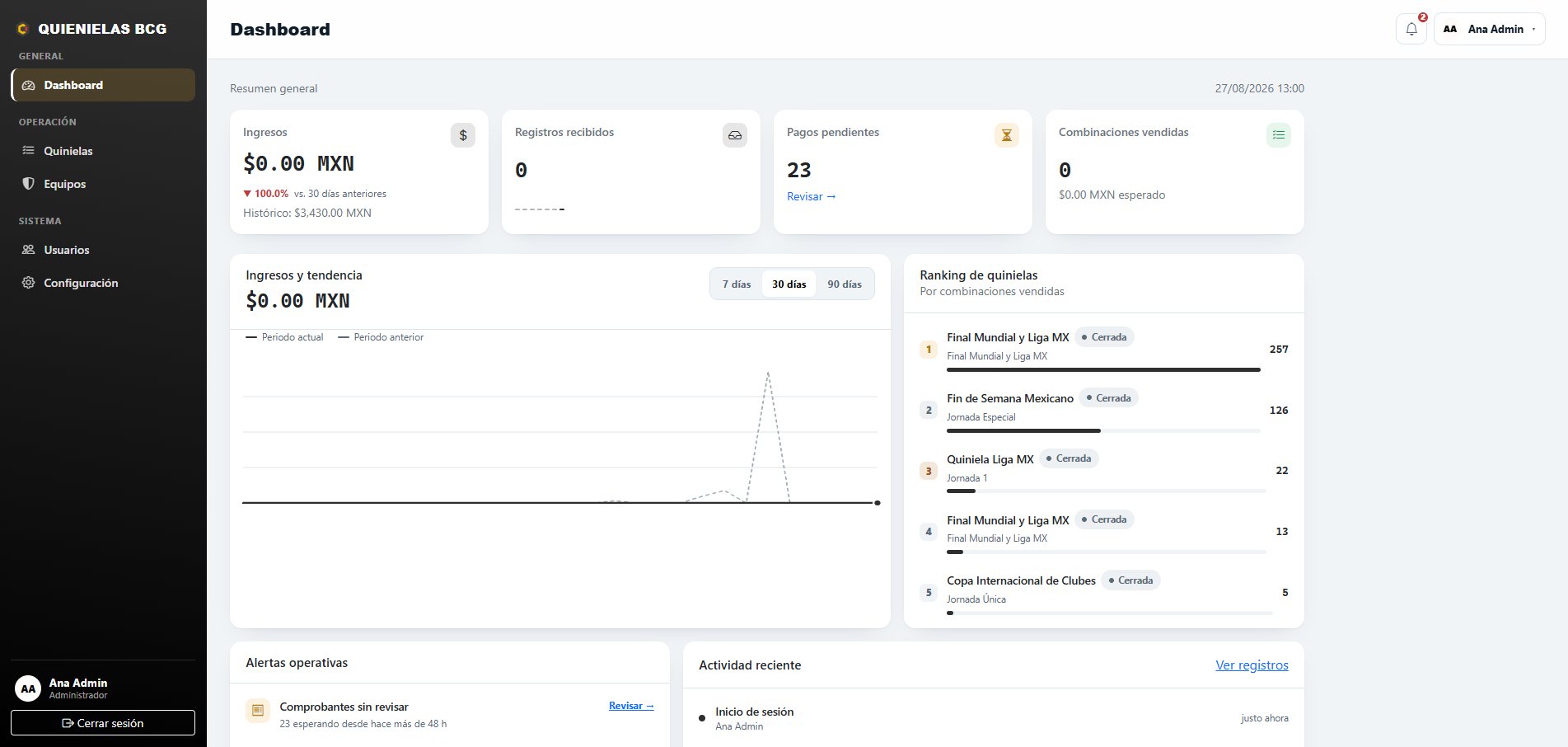Click the dollar icon on Ingresos card

[463, 135]
